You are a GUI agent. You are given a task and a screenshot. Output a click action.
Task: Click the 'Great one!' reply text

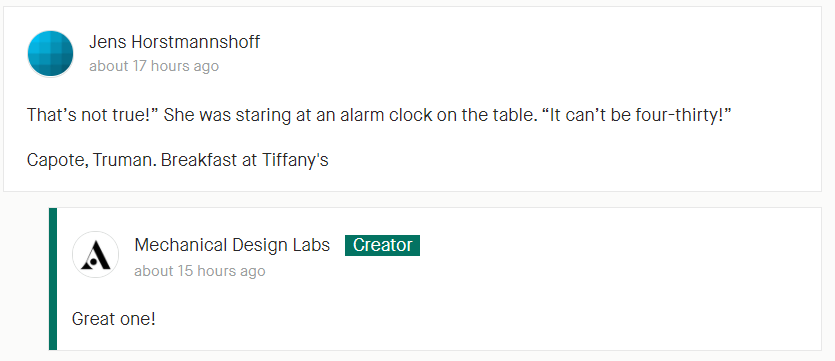pos(113,319)
